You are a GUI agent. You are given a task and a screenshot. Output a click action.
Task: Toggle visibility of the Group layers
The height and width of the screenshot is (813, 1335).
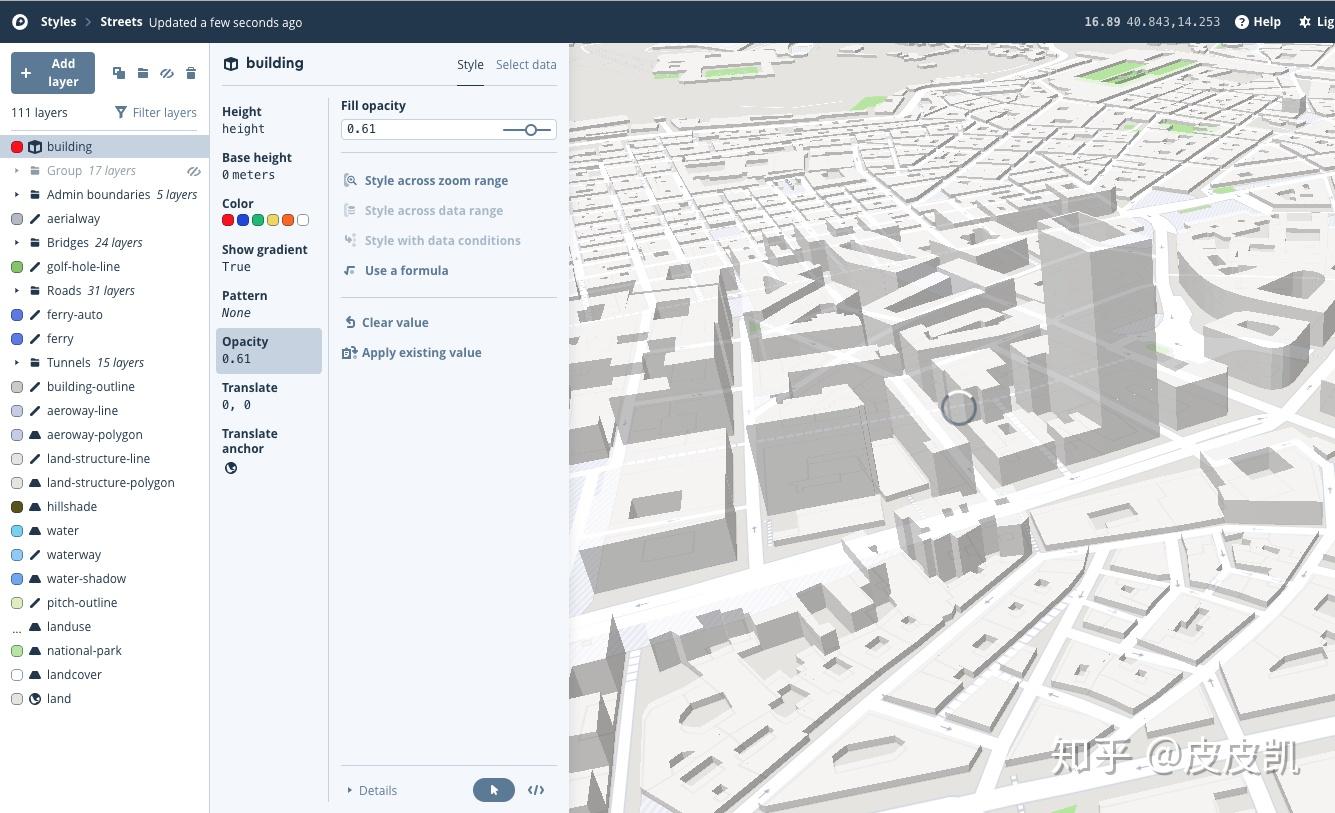click(x=194, y=170)
